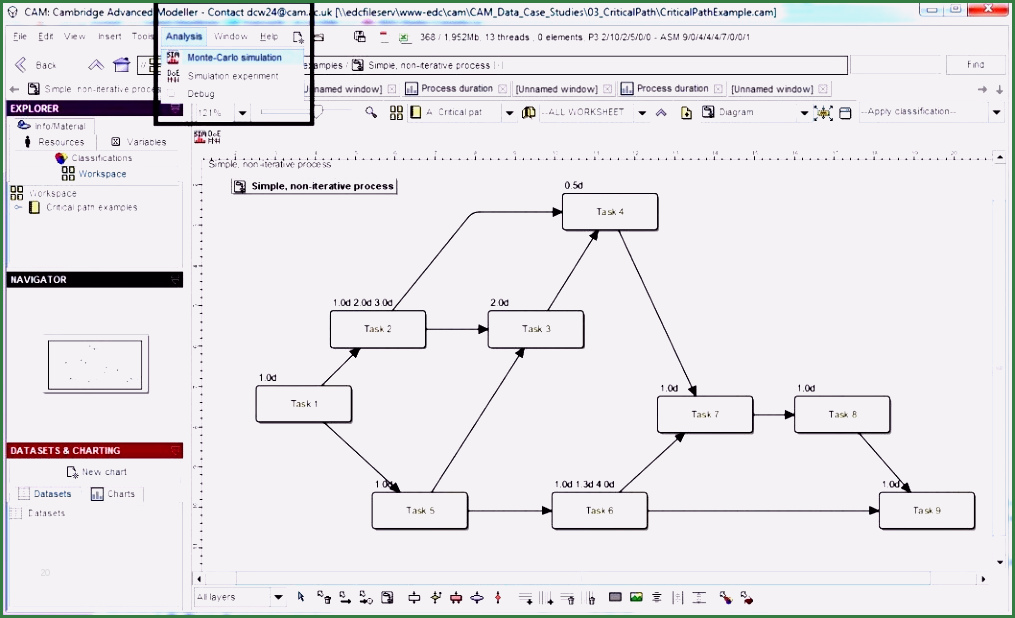Open the All layers dropdown
This screenshot has width=1015, height=618.
278,597
